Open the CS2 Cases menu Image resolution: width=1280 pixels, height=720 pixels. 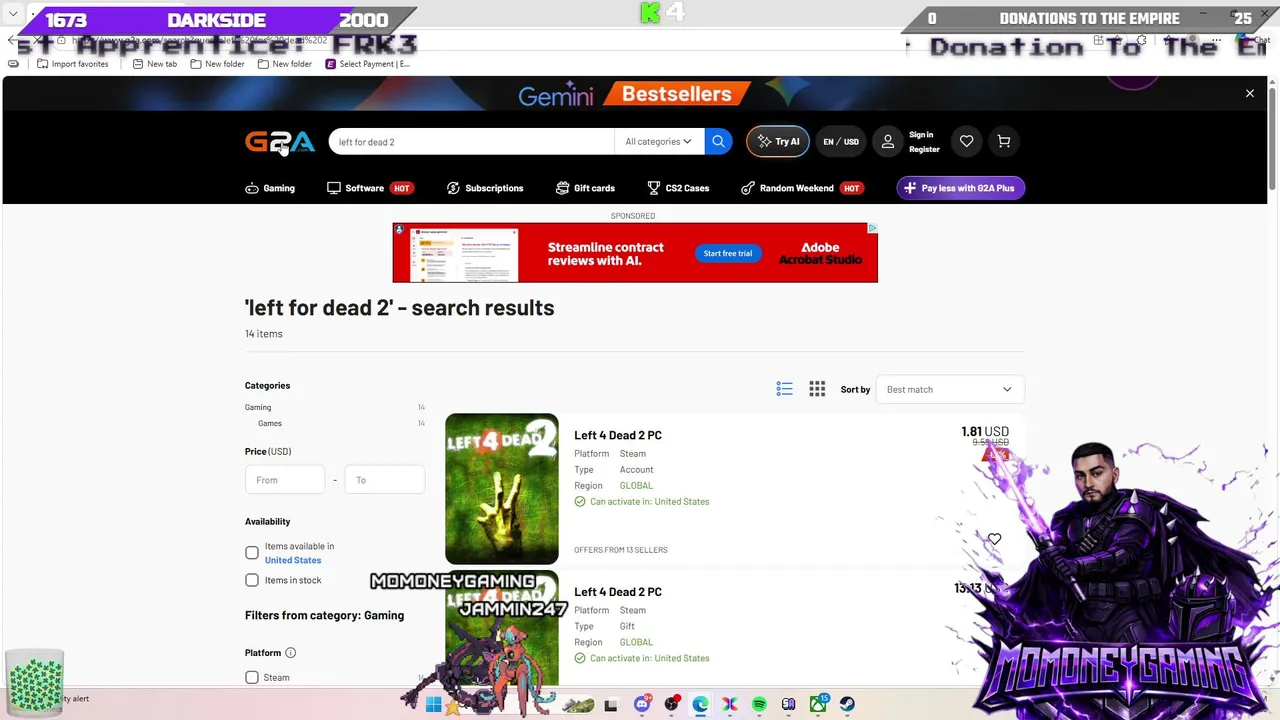click(678, 188)
